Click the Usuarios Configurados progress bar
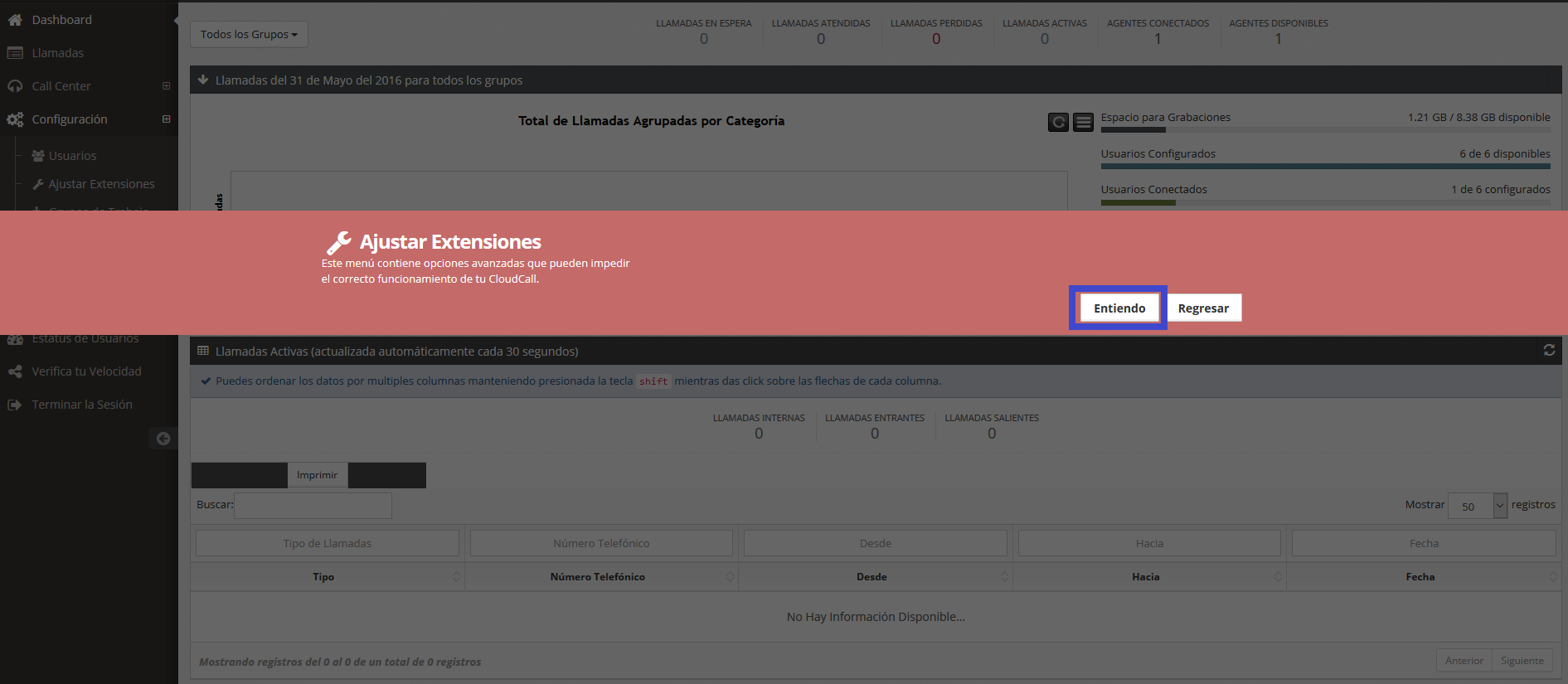 pyautogui.click(x=1325, y=166)
